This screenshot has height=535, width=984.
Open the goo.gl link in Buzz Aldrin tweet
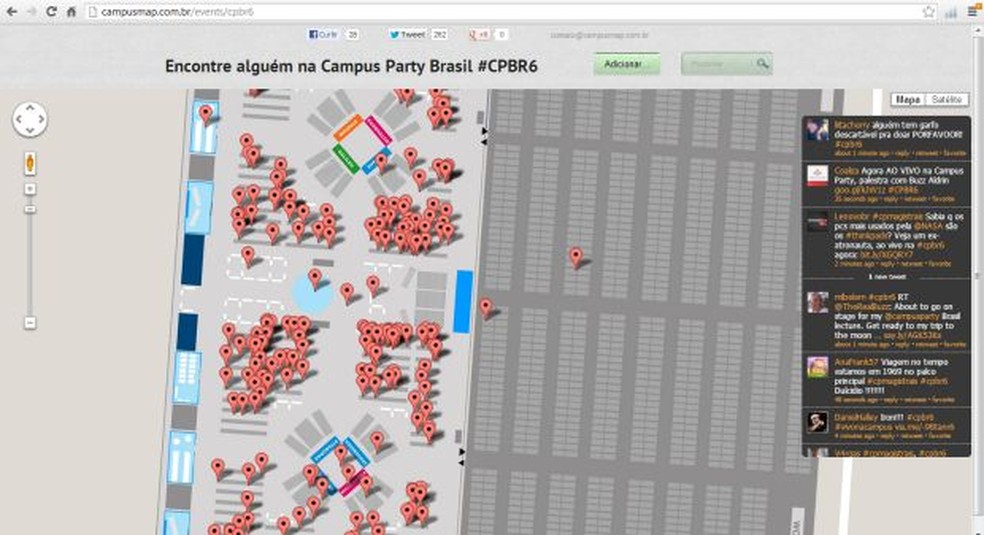point(860,190)
